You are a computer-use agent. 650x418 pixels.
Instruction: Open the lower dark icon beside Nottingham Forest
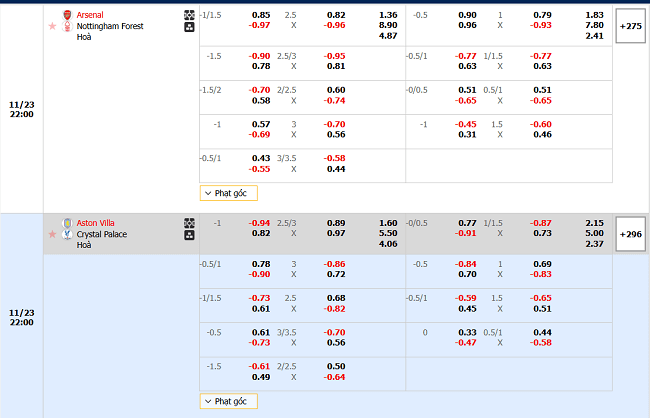pos(189,28)
